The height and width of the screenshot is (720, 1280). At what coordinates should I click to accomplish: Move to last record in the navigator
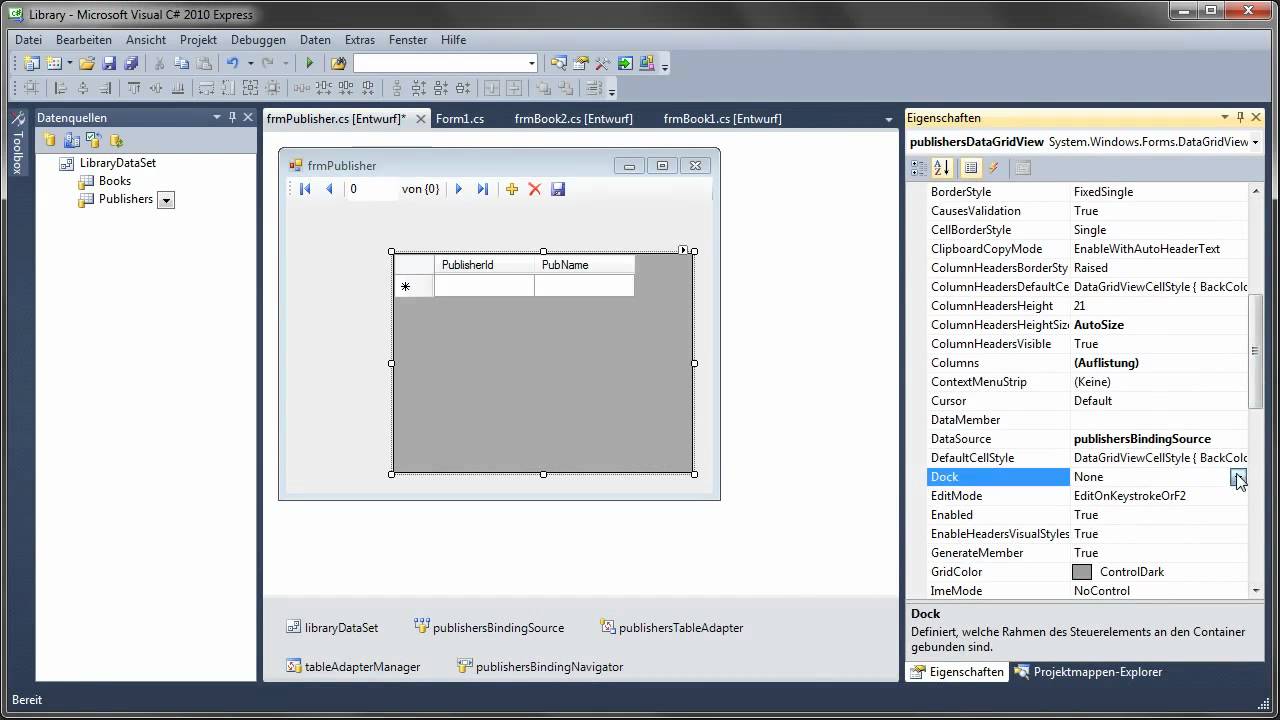tap(482, 189)
